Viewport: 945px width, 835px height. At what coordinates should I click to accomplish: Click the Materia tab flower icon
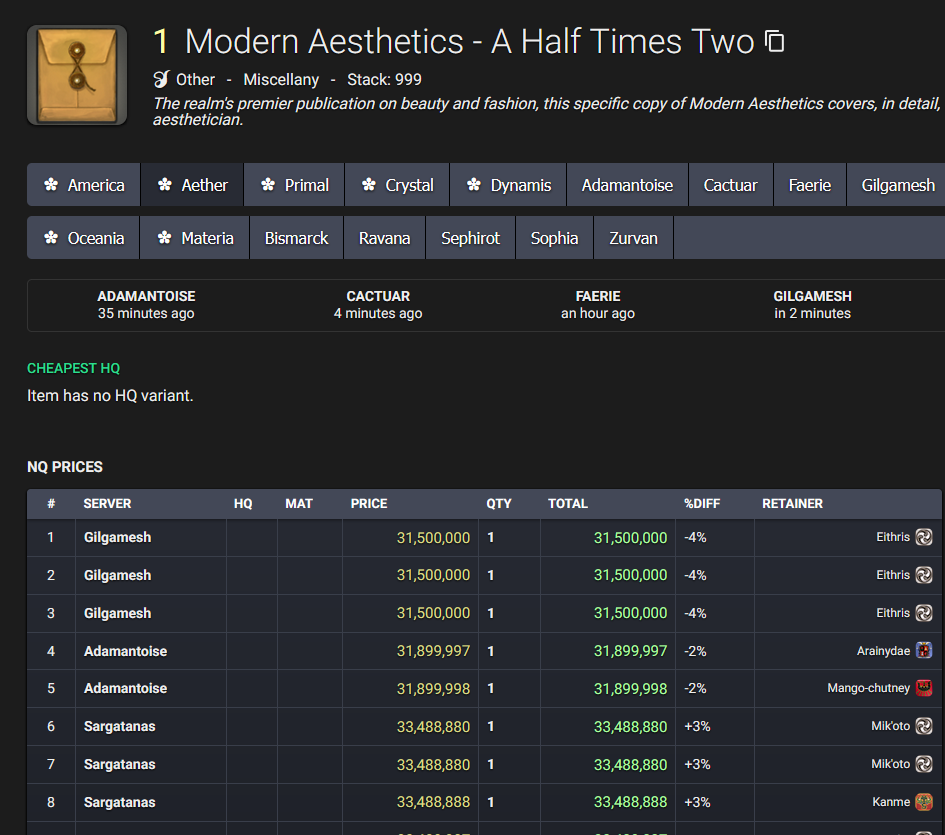[165, 238]
